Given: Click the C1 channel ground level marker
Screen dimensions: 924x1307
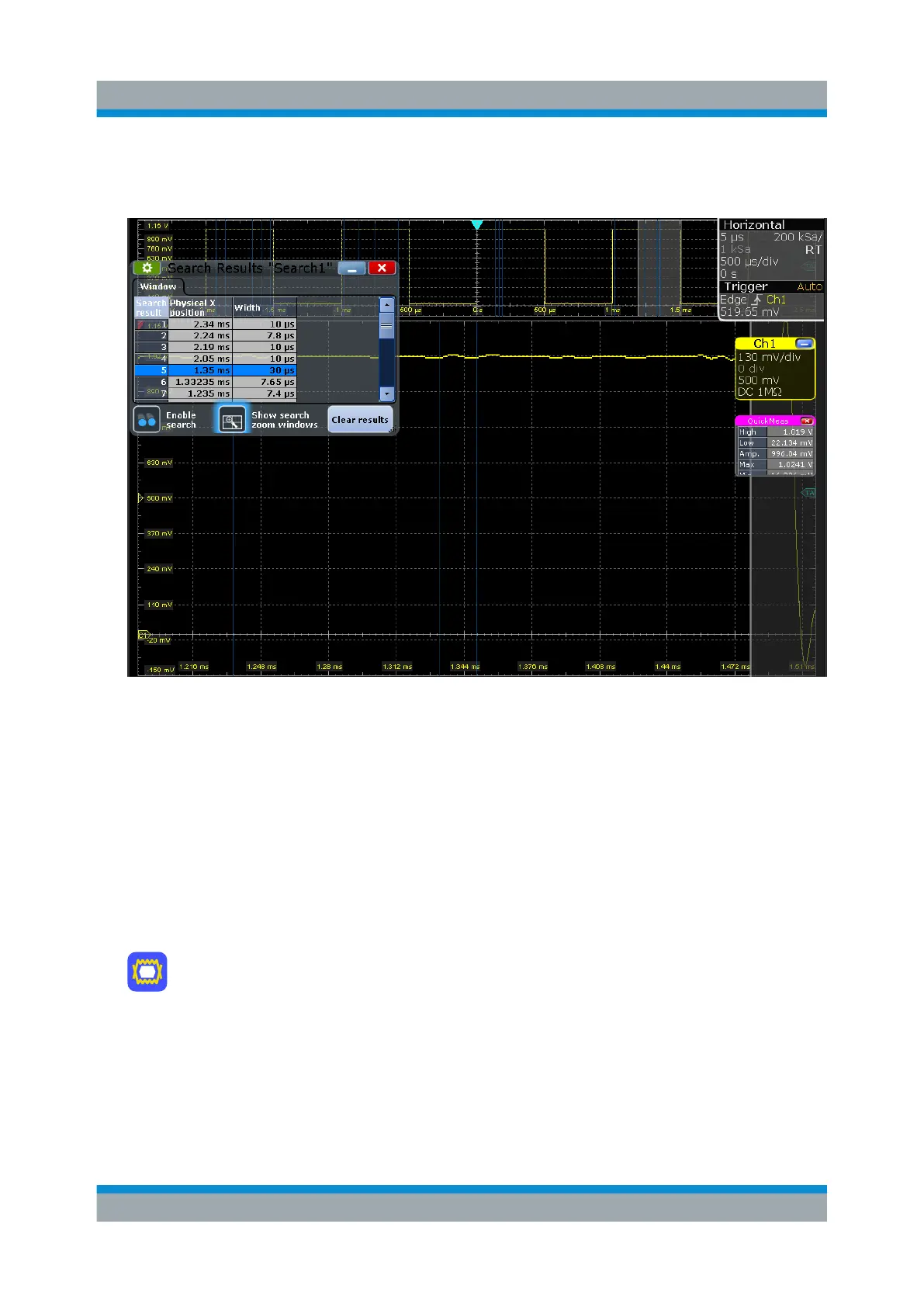Looking at the screenshot, I should click(x=143, y=636).
